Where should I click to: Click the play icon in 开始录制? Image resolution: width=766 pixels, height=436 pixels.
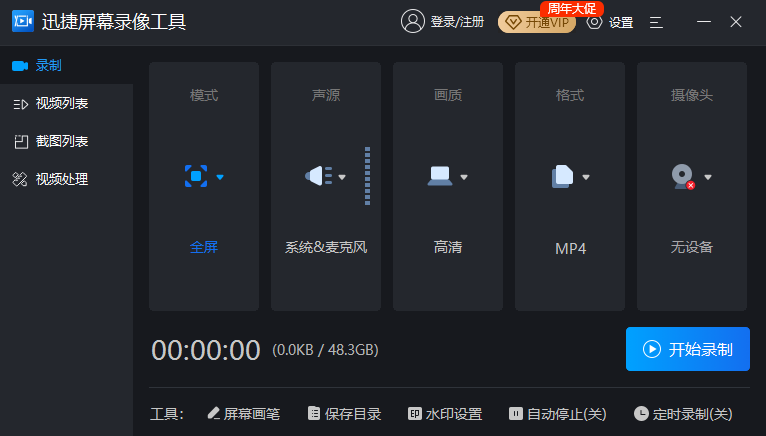[652, 349]
